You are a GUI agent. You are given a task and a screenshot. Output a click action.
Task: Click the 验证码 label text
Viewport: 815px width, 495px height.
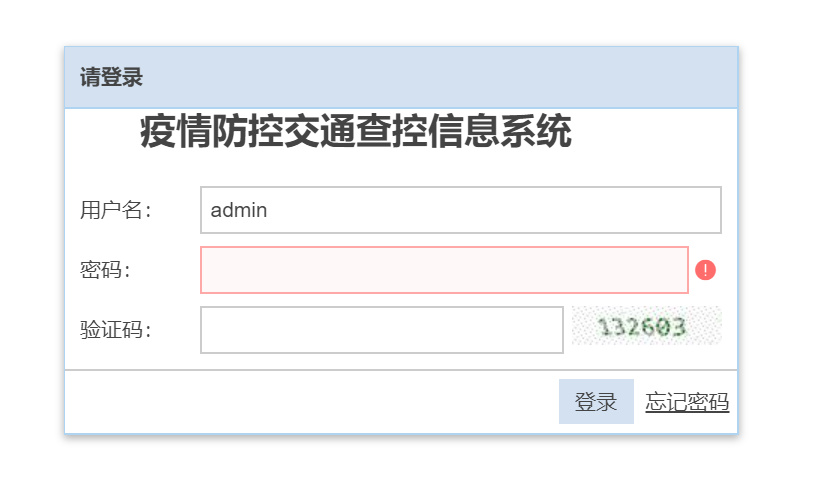click(115, 330)
